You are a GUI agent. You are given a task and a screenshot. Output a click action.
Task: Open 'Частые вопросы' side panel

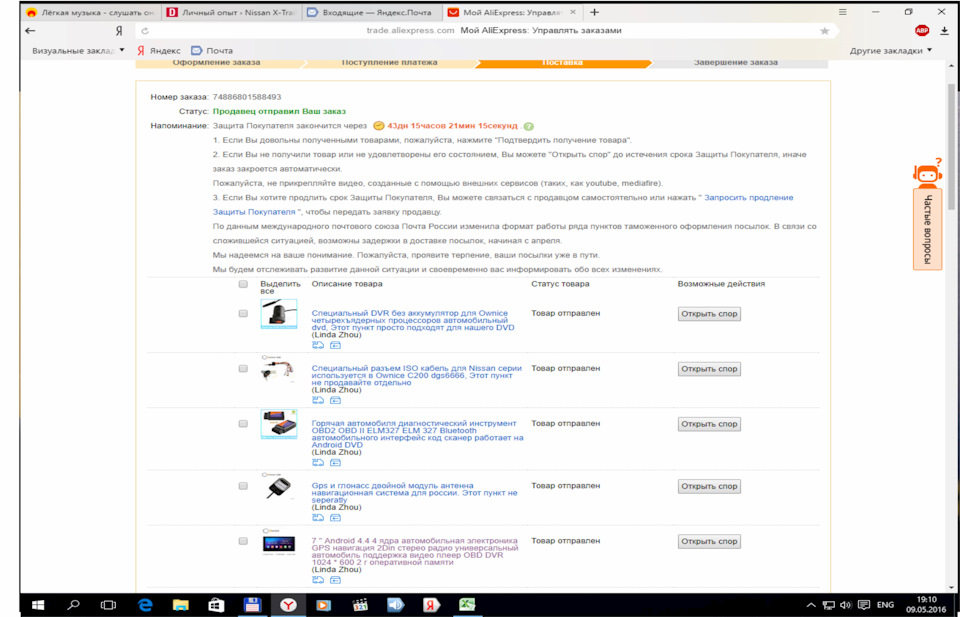pos(928,229)
